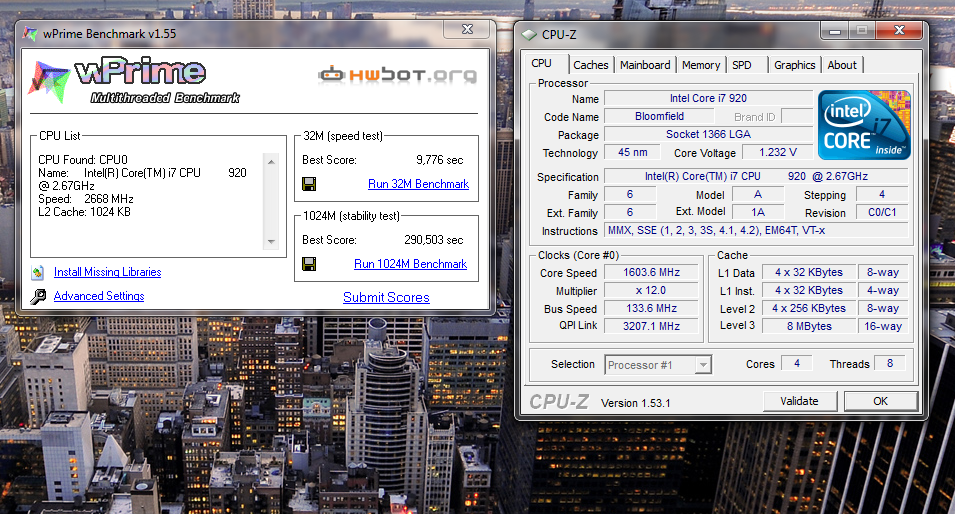The image size is (955, 514).
Task: Open Submit Scores link
Action: pos(386,297)
